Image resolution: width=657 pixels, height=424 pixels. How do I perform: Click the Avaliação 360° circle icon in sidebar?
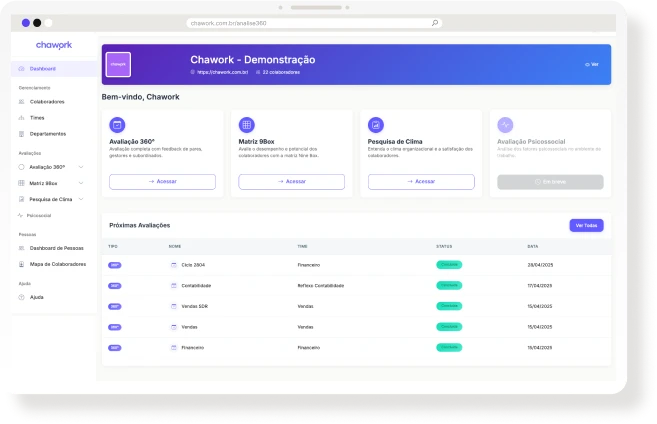[21, 167]
